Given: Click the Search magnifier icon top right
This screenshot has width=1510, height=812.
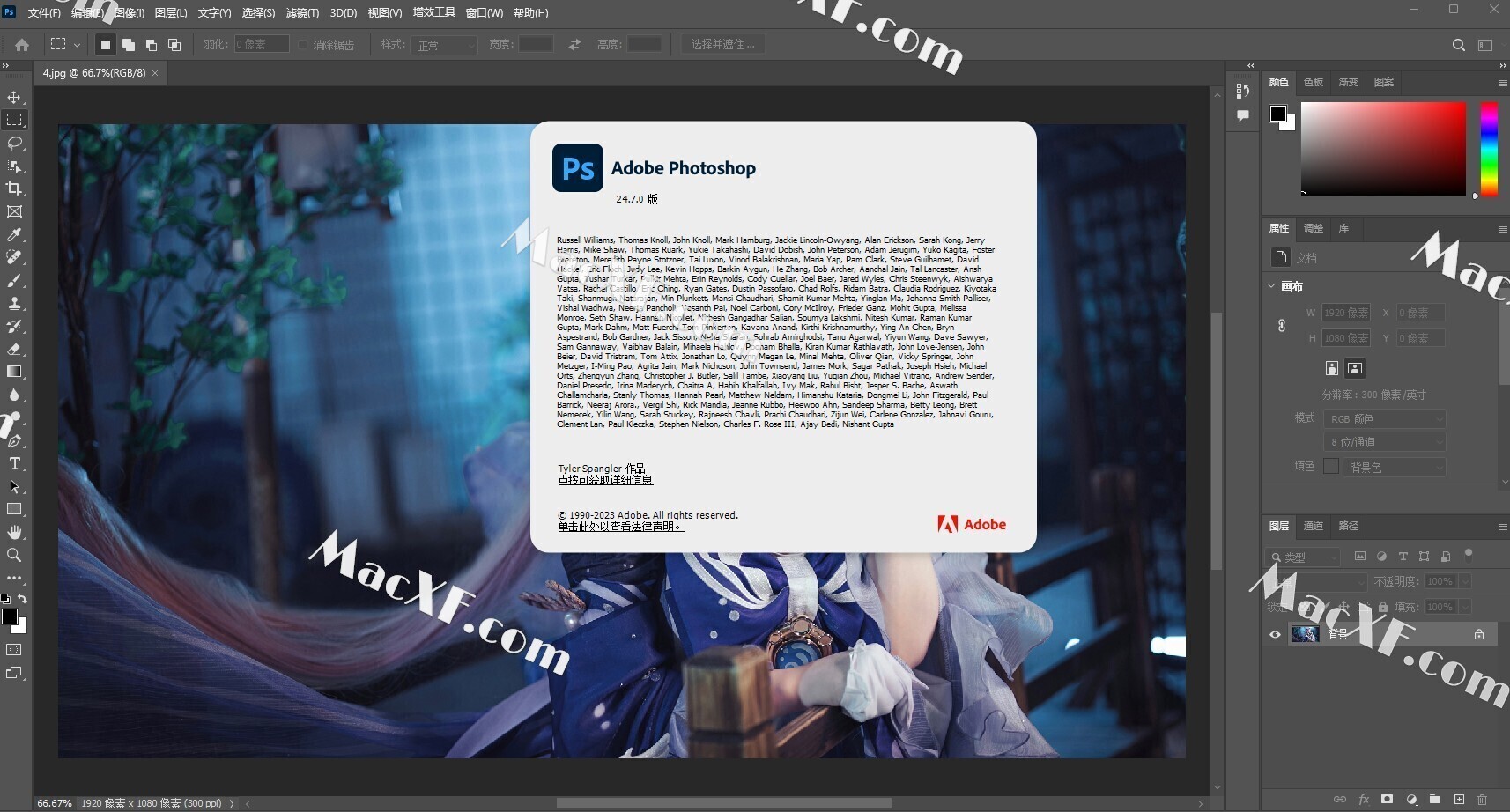Looking at the screenshot, I should click(x=1458, y=45).
